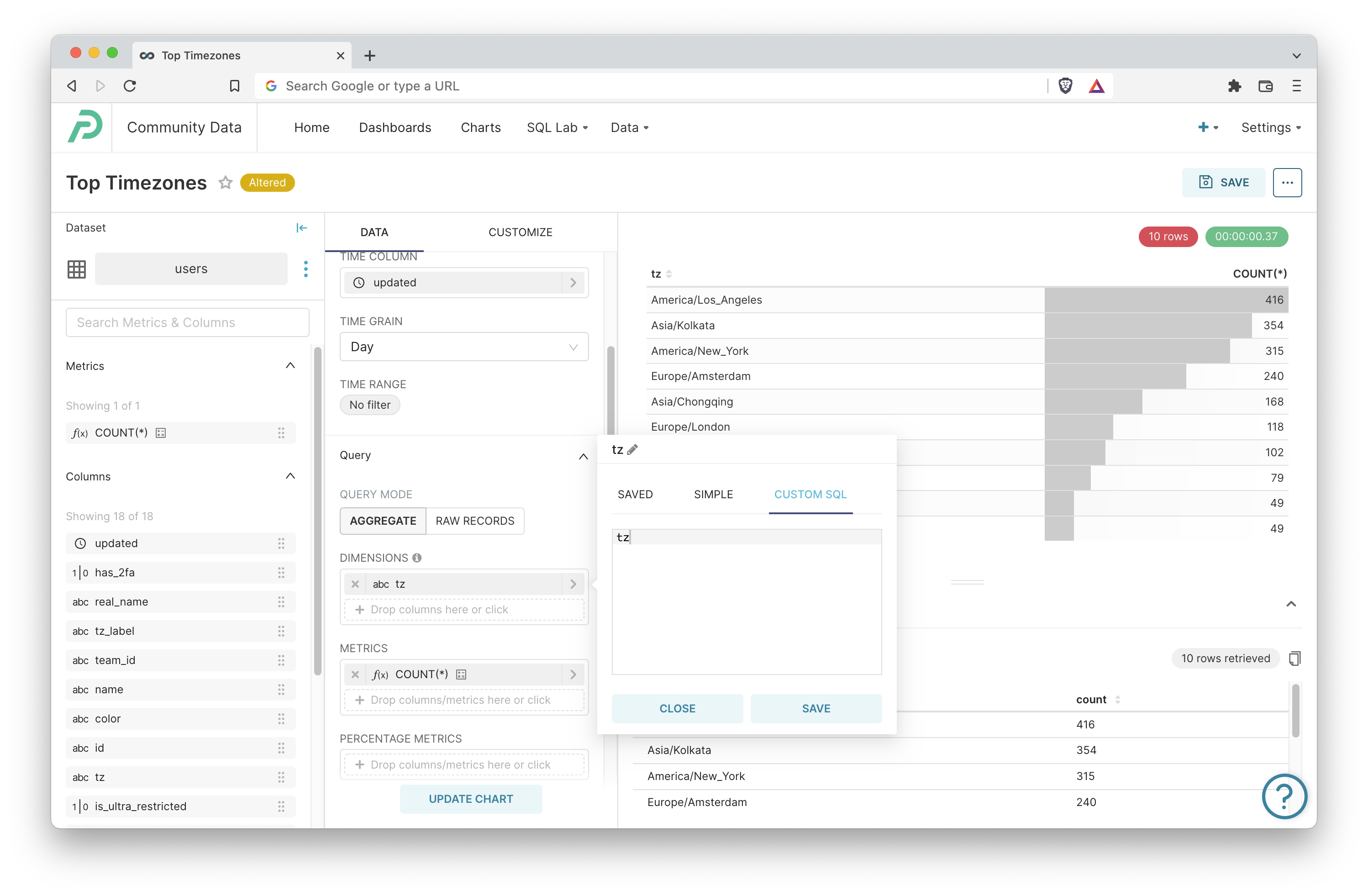Remove the tz dimension with the x icon
1368x896 pixels.
coord(355,584)
